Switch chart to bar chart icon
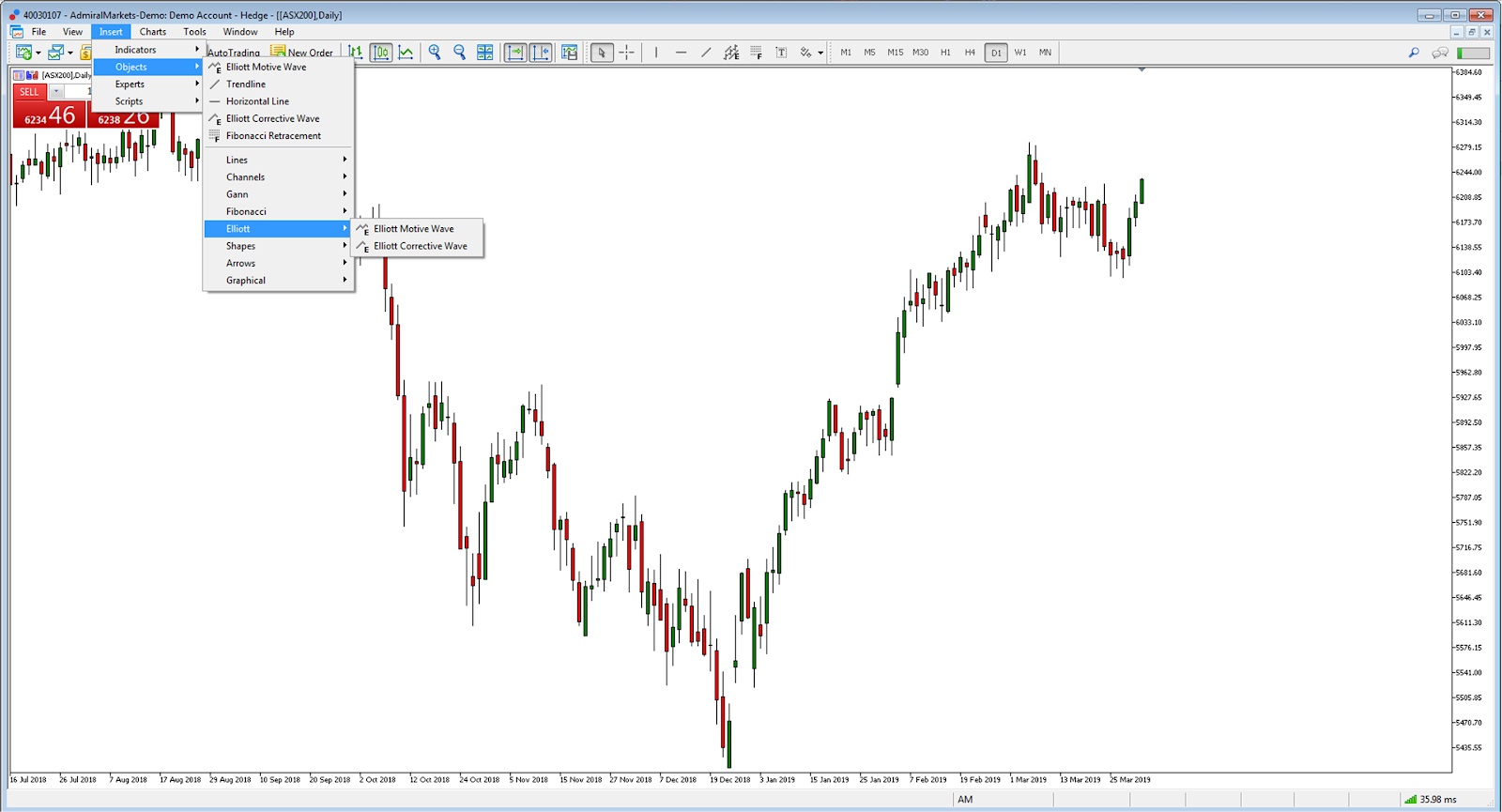The image size is (1502, 812). [355, 53]
